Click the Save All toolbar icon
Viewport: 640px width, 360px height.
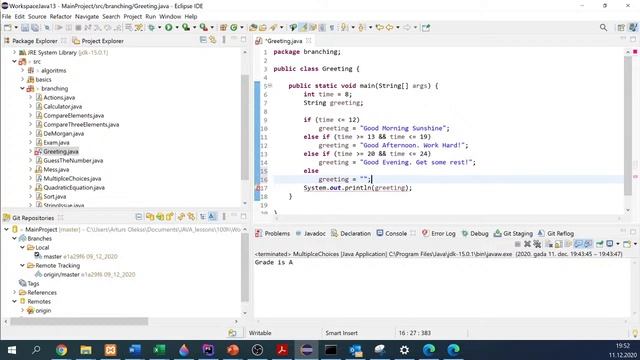(x=35, y=28)
